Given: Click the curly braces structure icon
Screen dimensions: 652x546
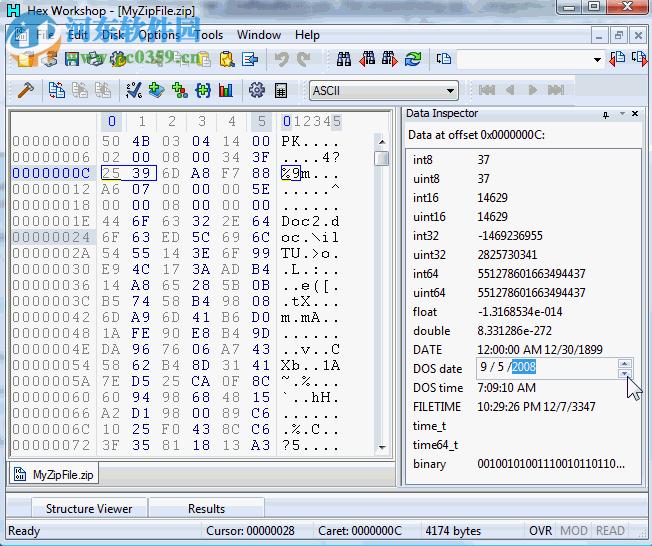Looking at the screenshot, I should pyautogui.click(x=203, y=90).
